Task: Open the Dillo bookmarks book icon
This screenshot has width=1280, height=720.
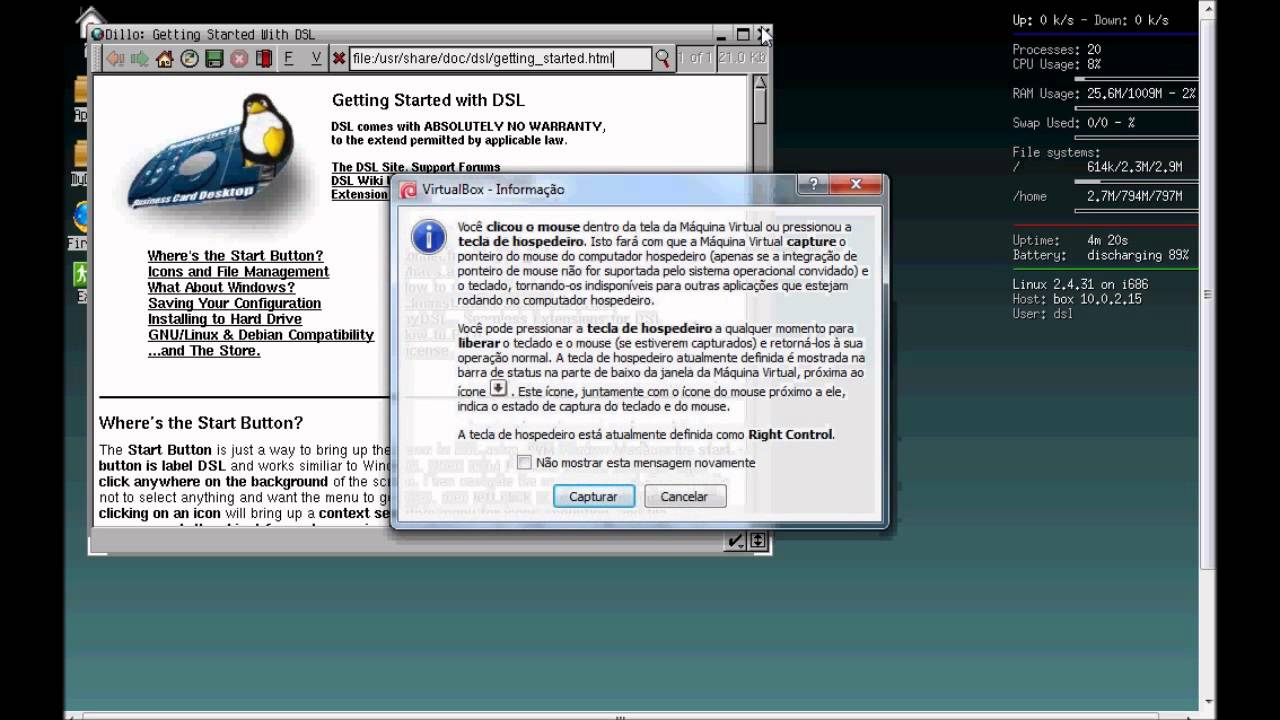Action: point(264,59)
